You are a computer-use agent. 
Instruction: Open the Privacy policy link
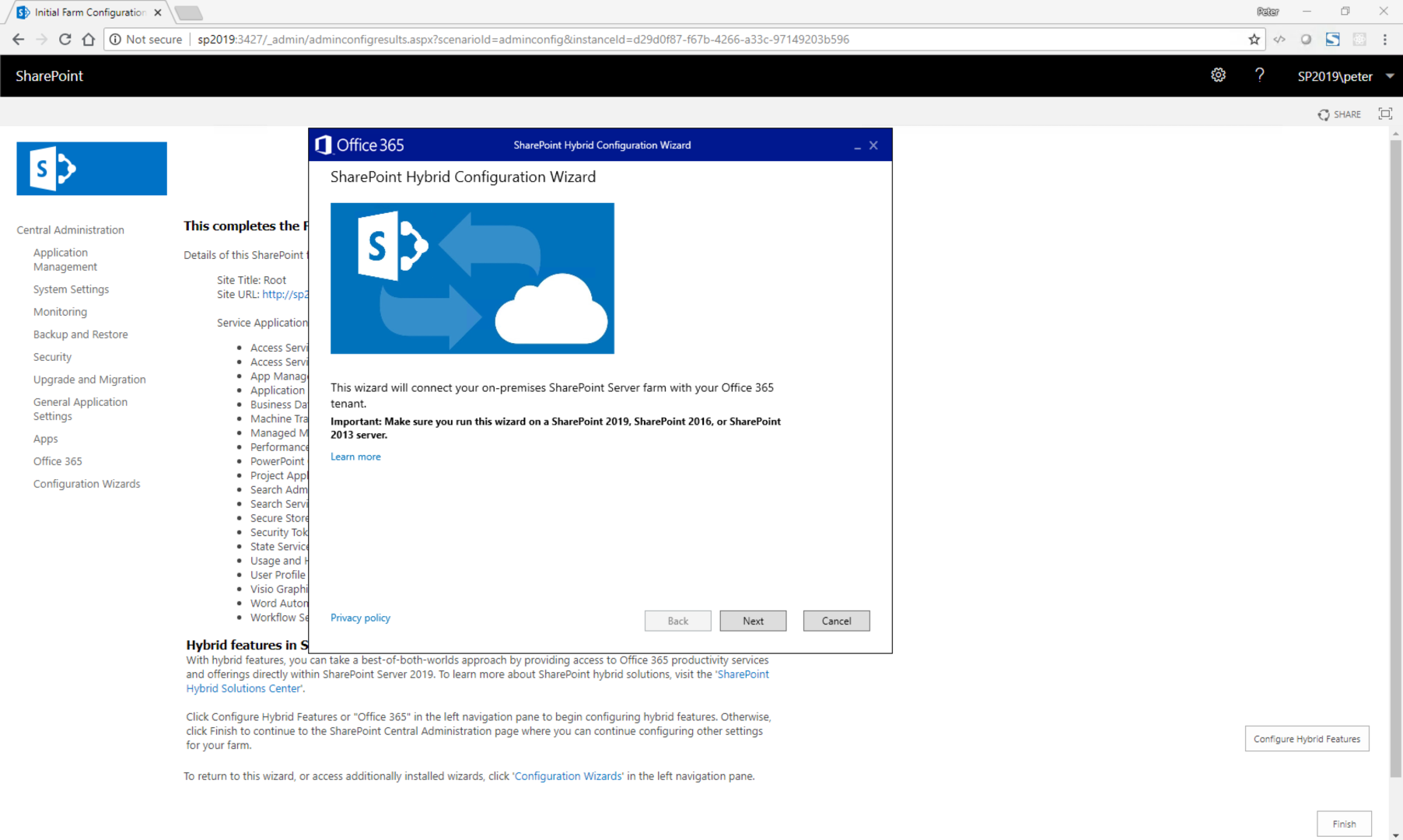[x=360, y=617]
